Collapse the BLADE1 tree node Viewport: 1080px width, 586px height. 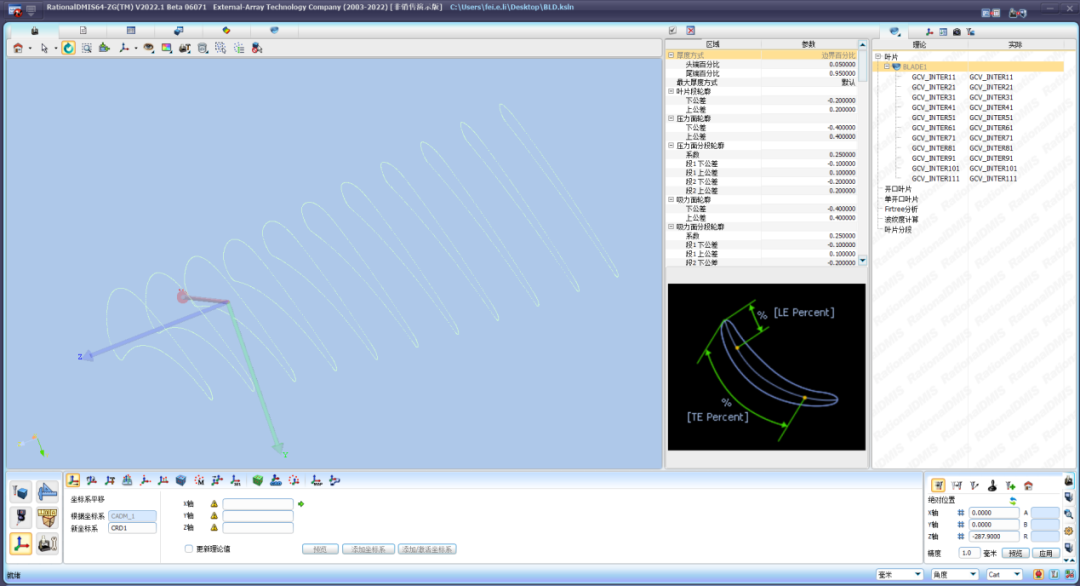tap(886, 66)
